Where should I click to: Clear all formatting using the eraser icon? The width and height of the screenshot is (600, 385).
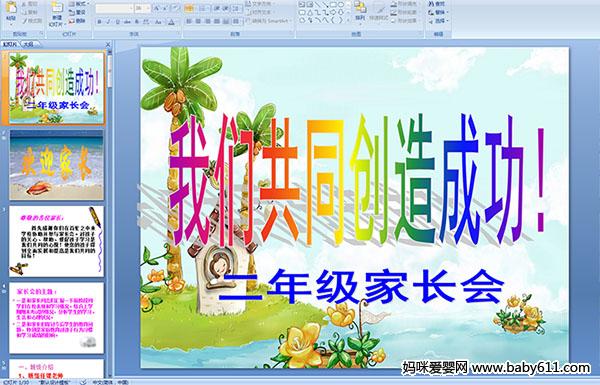[x=176, y=8]
